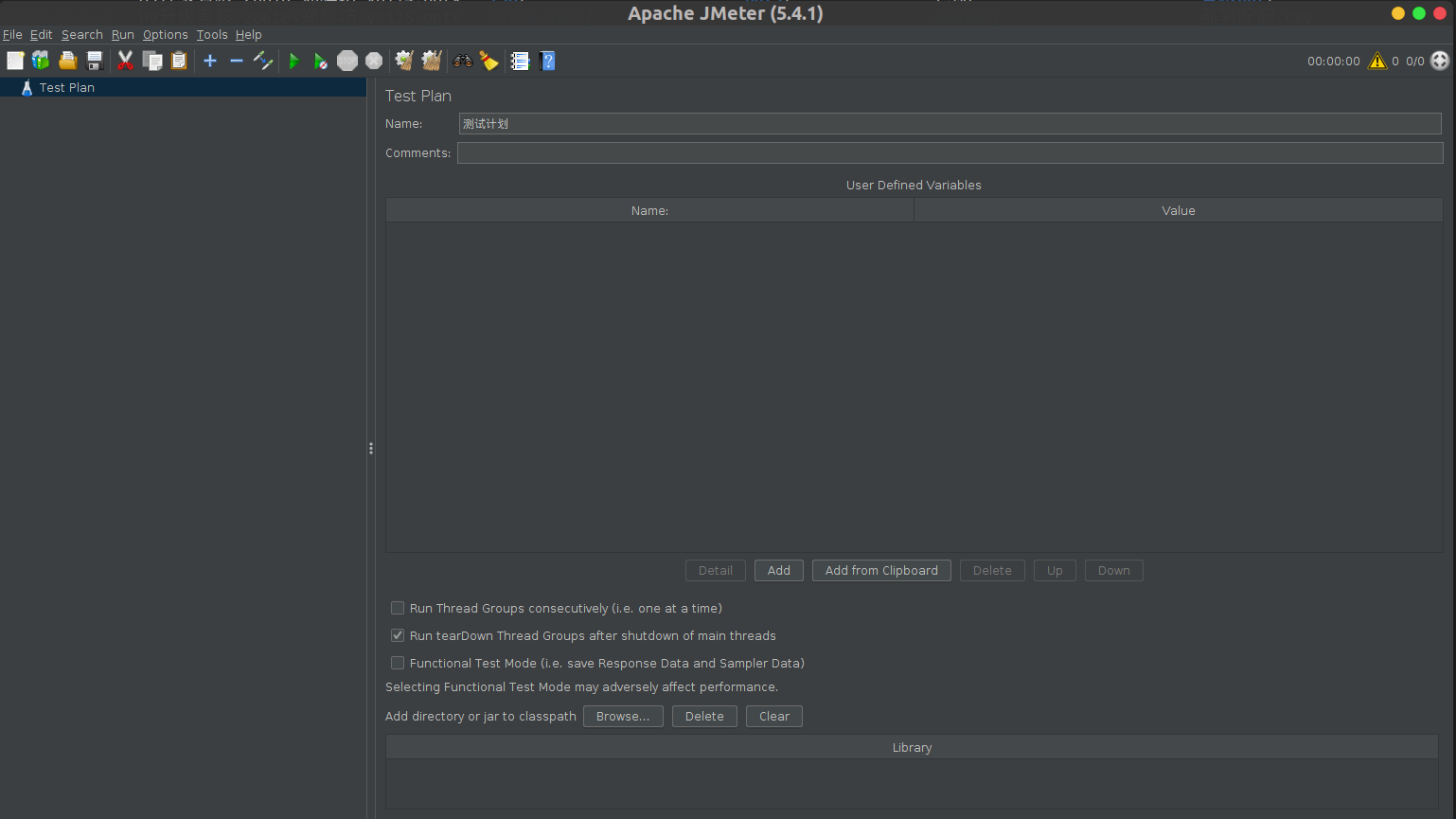The width and height of the screenshot is (1456, 819).
Task: Open the Run menu
Action: (123, 35)
